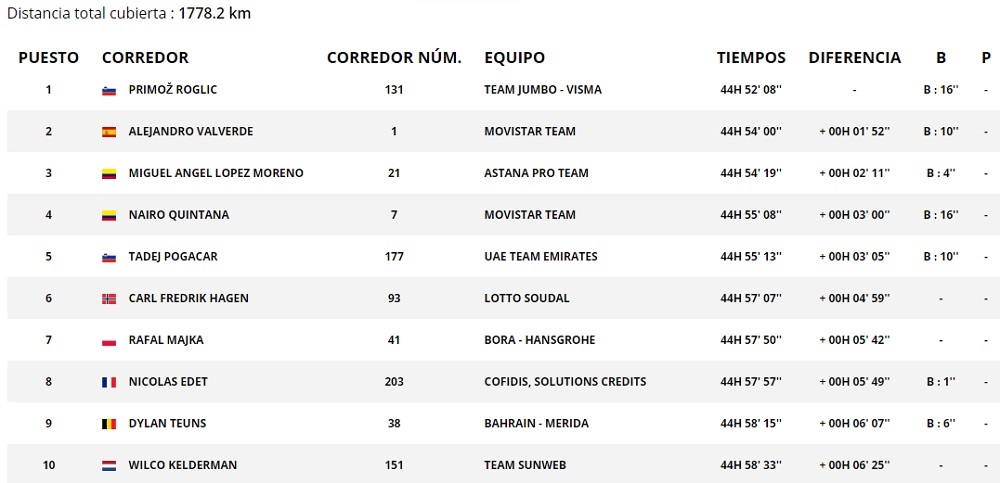Click the Colombian flag beside Nairo Quintana
Viewport: 1000px width, 483px height.
point(109,215)
